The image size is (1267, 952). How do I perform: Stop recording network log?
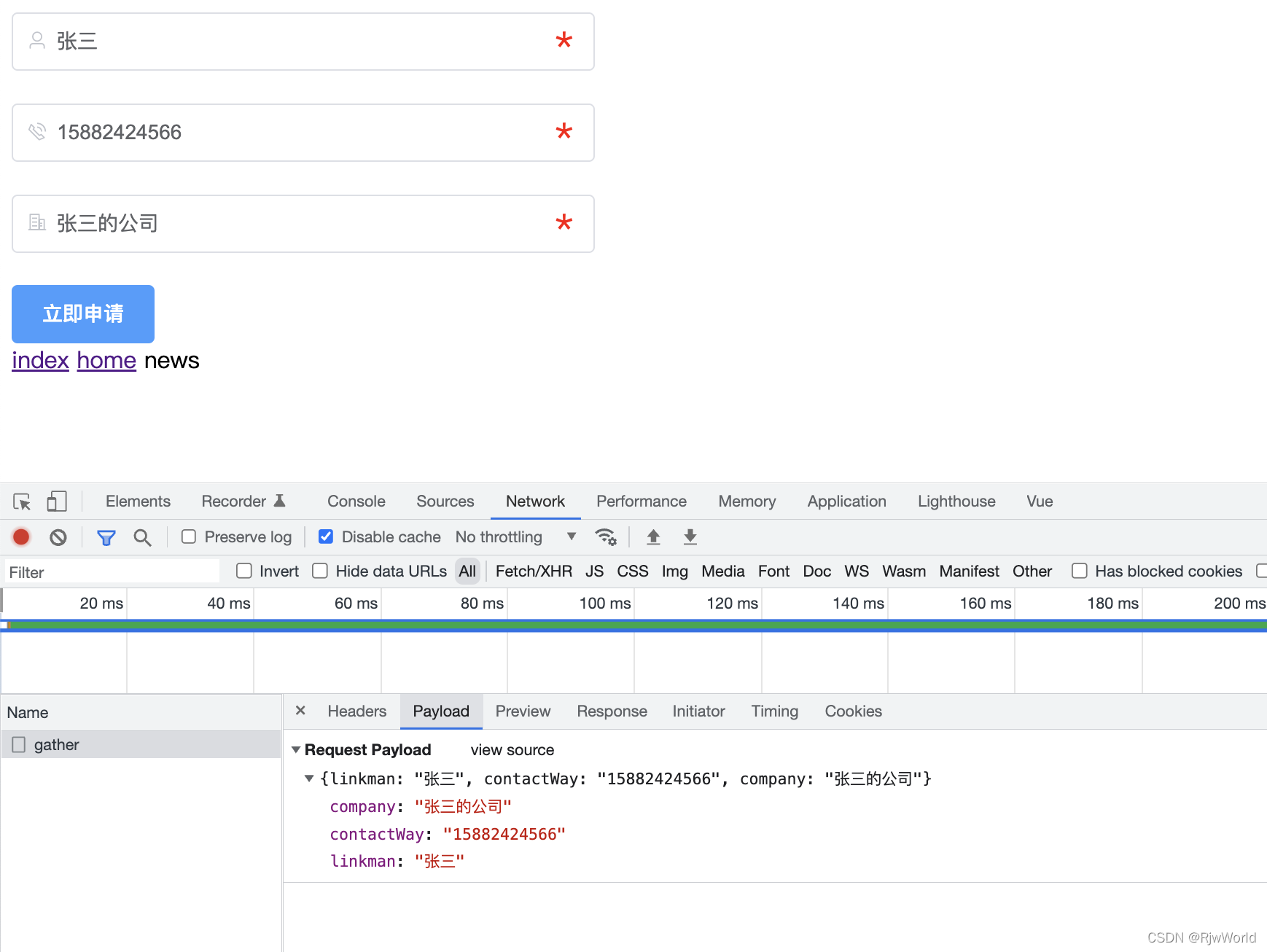click(21, 537)
